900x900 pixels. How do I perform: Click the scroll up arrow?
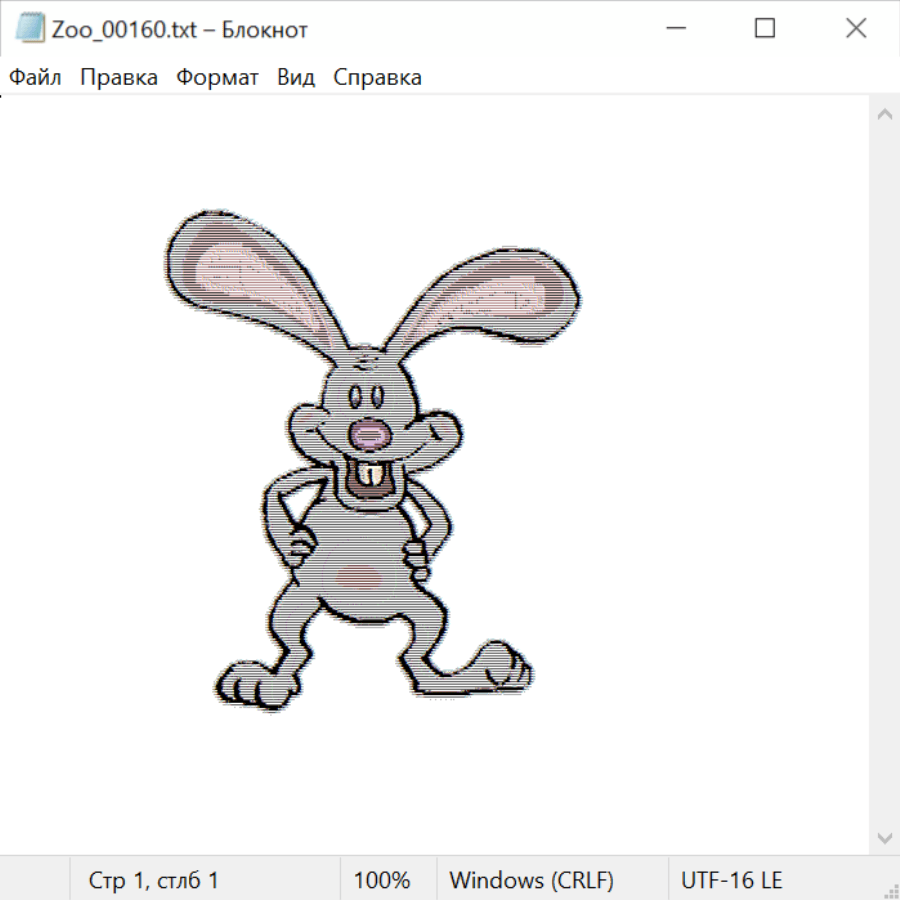tap(884, 114)
